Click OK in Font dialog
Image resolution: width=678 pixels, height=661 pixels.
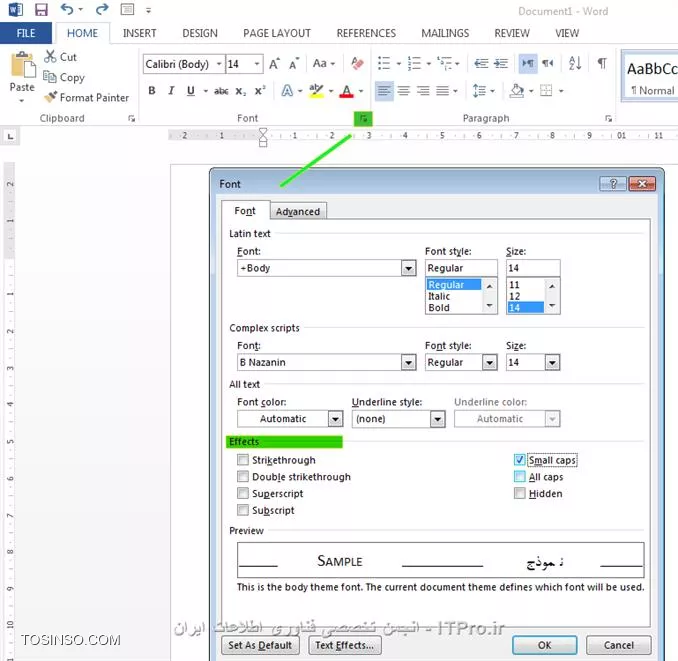pyautogui.click(x=544, y=645)
